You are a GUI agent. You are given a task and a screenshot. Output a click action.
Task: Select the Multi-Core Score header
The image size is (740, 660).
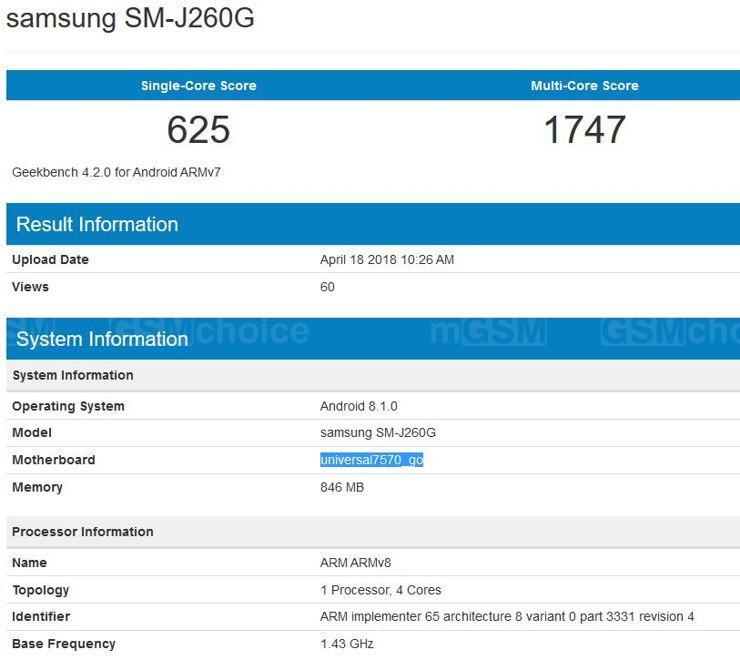coord(584,85)
